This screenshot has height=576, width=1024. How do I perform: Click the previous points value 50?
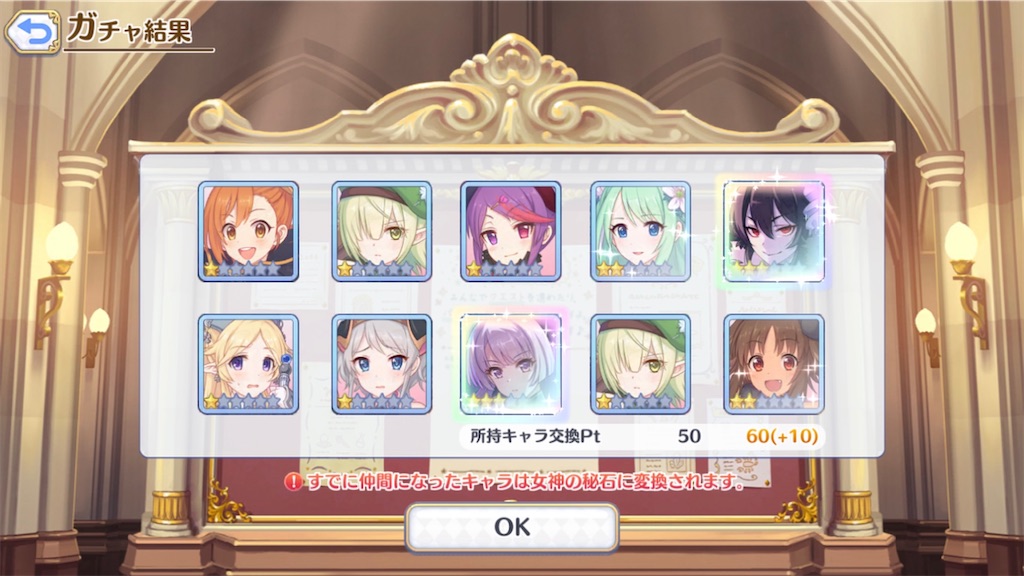point(689,436)
